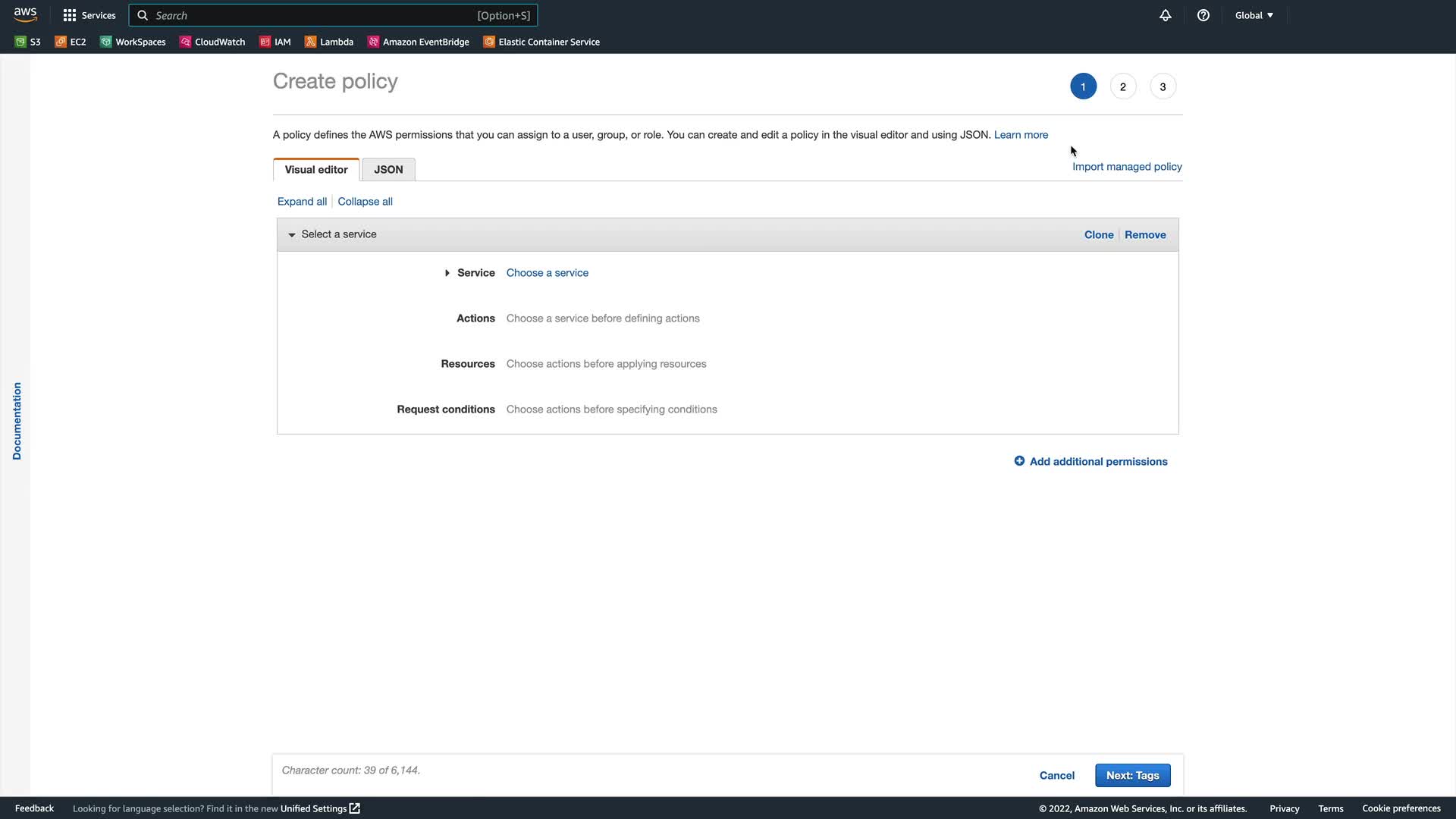
Task: Click the Import managed policy link
Action: pos(1127,167)
